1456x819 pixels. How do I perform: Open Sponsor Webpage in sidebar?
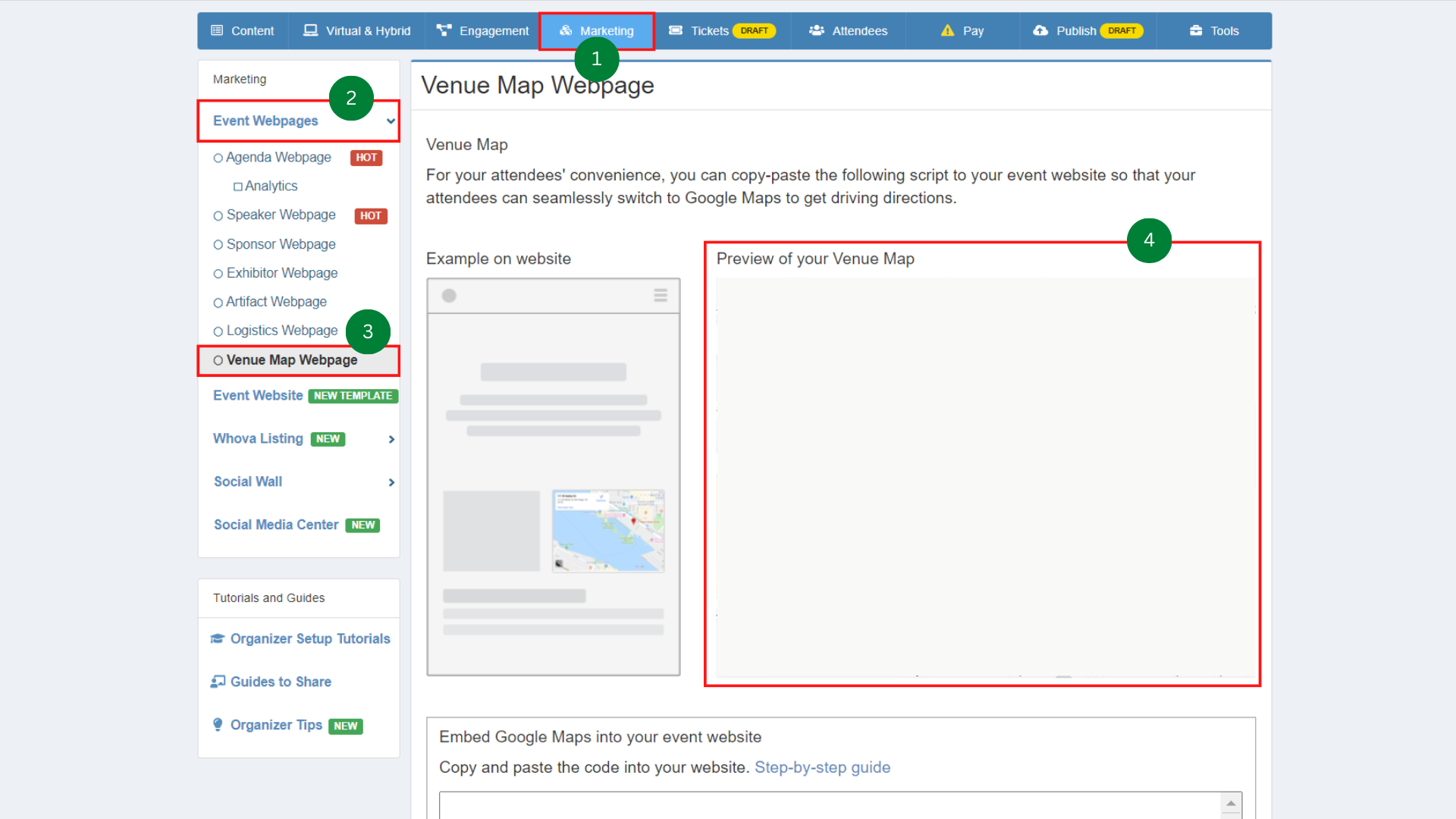click(281, 244)
